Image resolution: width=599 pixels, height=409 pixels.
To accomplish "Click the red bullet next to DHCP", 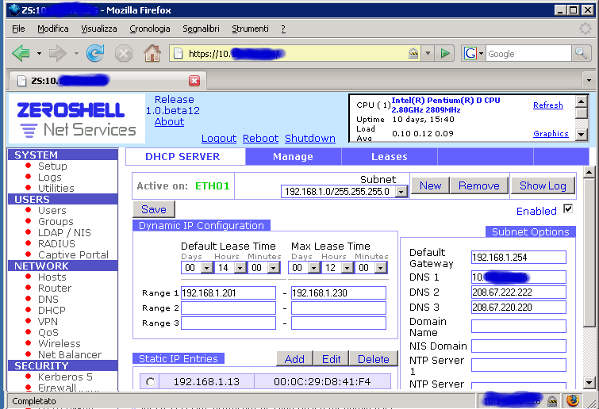I will pyautogui.click(x=28, y=310).
